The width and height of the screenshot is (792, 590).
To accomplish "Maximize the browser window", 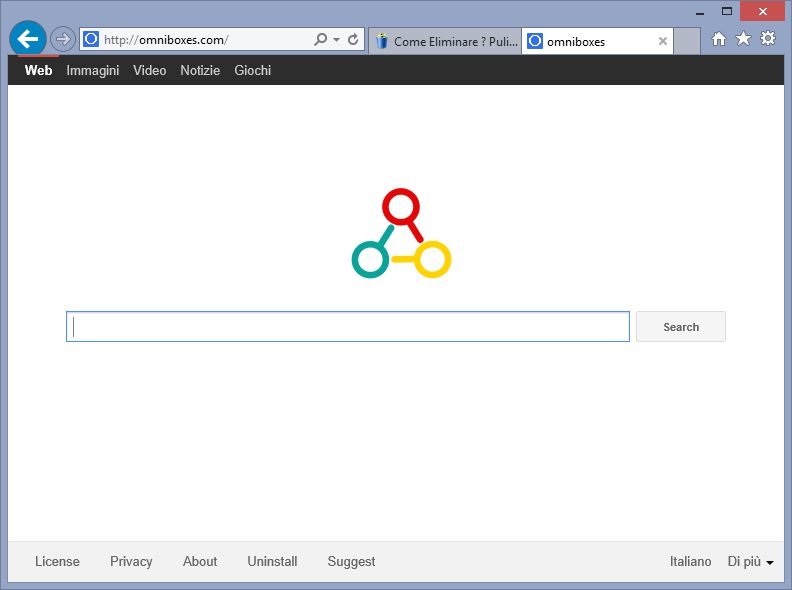I will 726,11.
